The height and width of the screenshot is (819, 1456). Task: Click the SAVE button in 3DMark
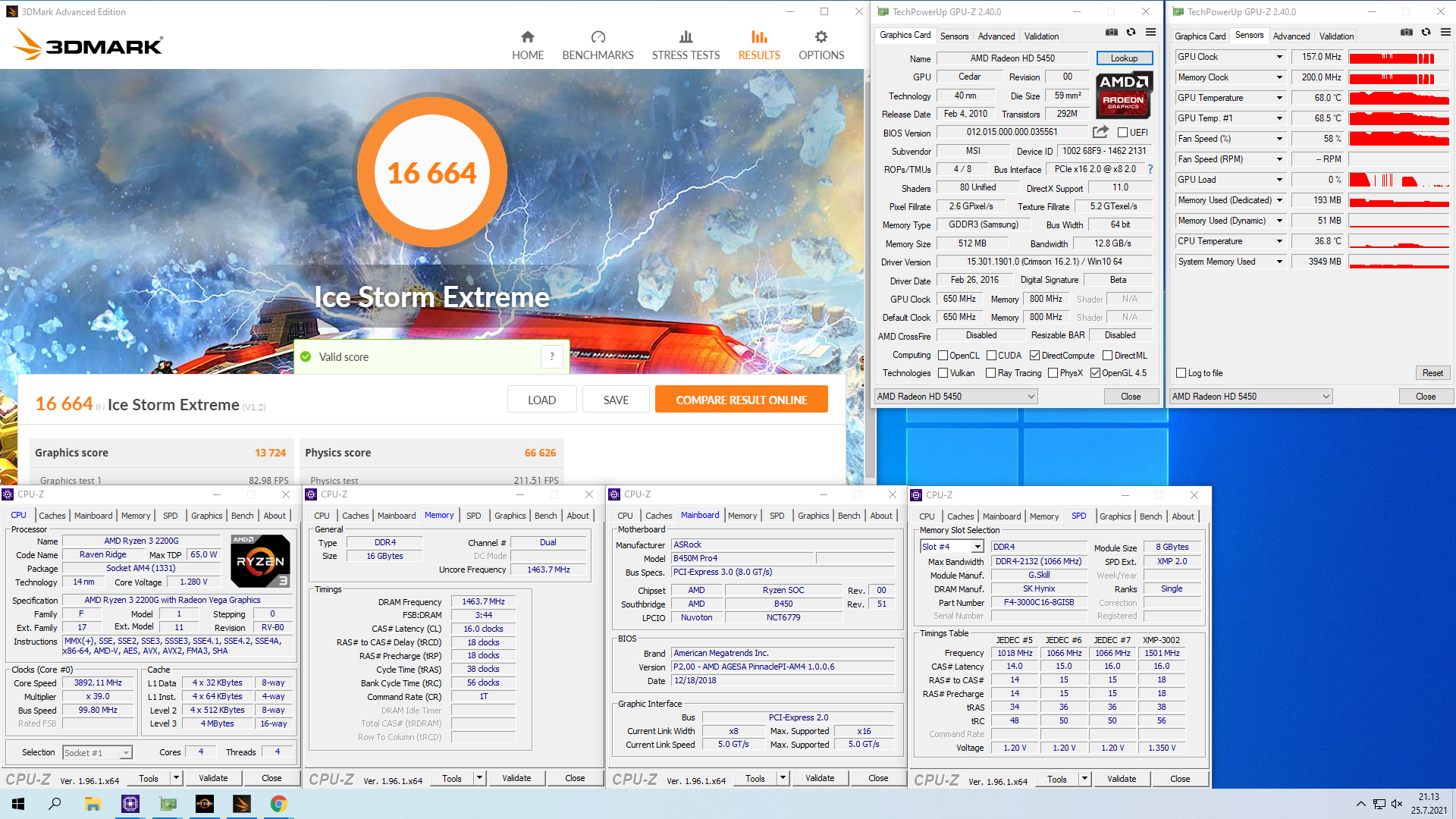[x=616, y=400]
